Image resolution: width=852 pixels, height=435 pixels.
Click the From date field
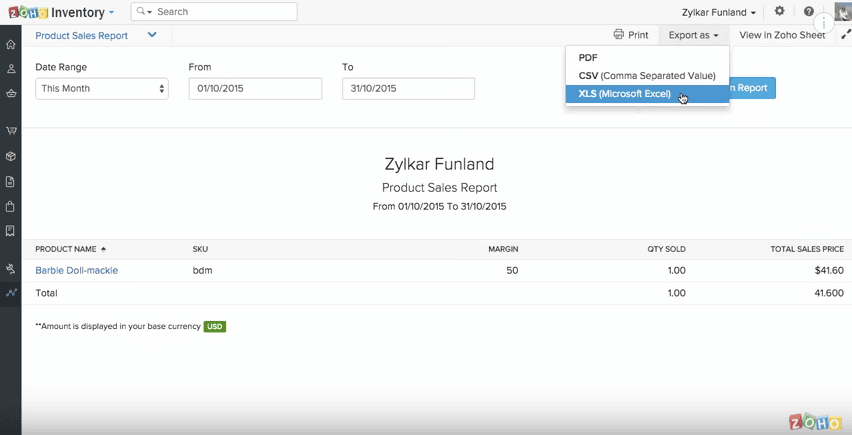pyautogui.click(x=254, y=88)
